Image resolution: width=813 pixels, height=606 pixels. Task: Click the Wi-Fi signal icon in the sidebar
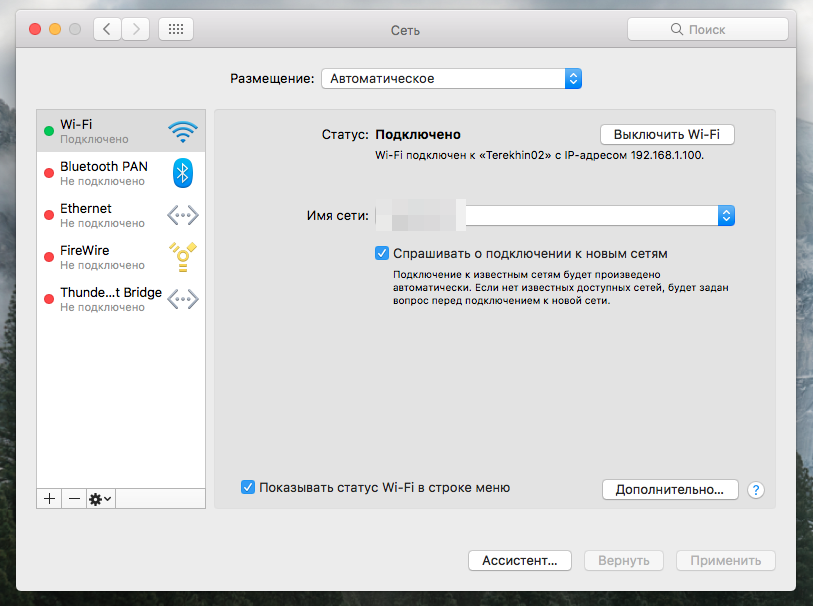click(183, 132)
